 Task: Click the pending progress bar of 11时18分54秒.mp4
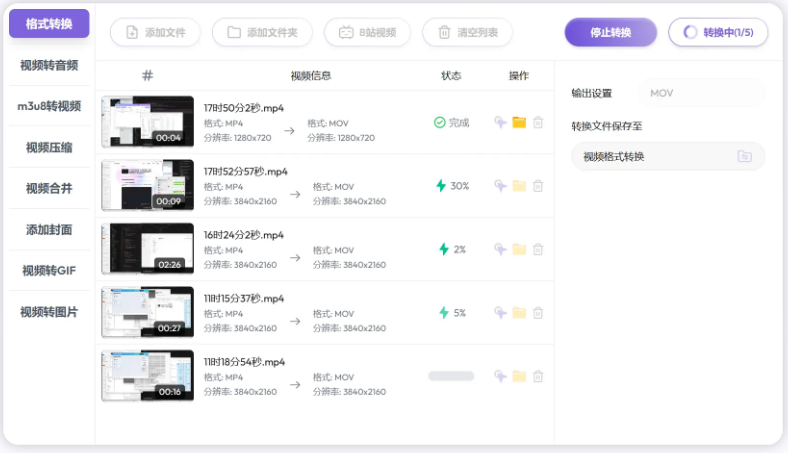(x=451, y=376)
